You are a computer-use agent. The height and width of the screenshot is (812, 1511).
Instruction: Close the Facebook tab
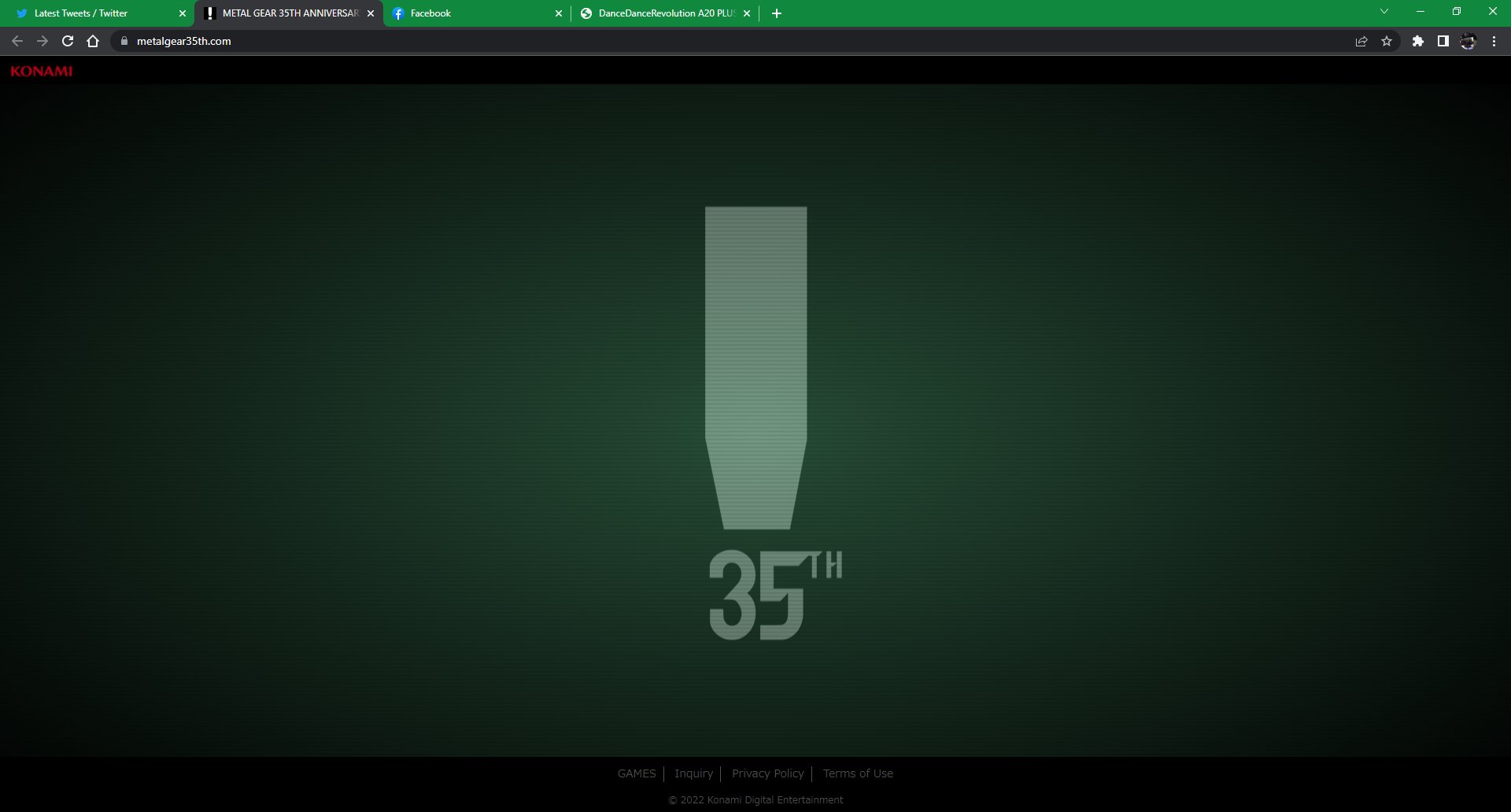(x=559, y=13)
